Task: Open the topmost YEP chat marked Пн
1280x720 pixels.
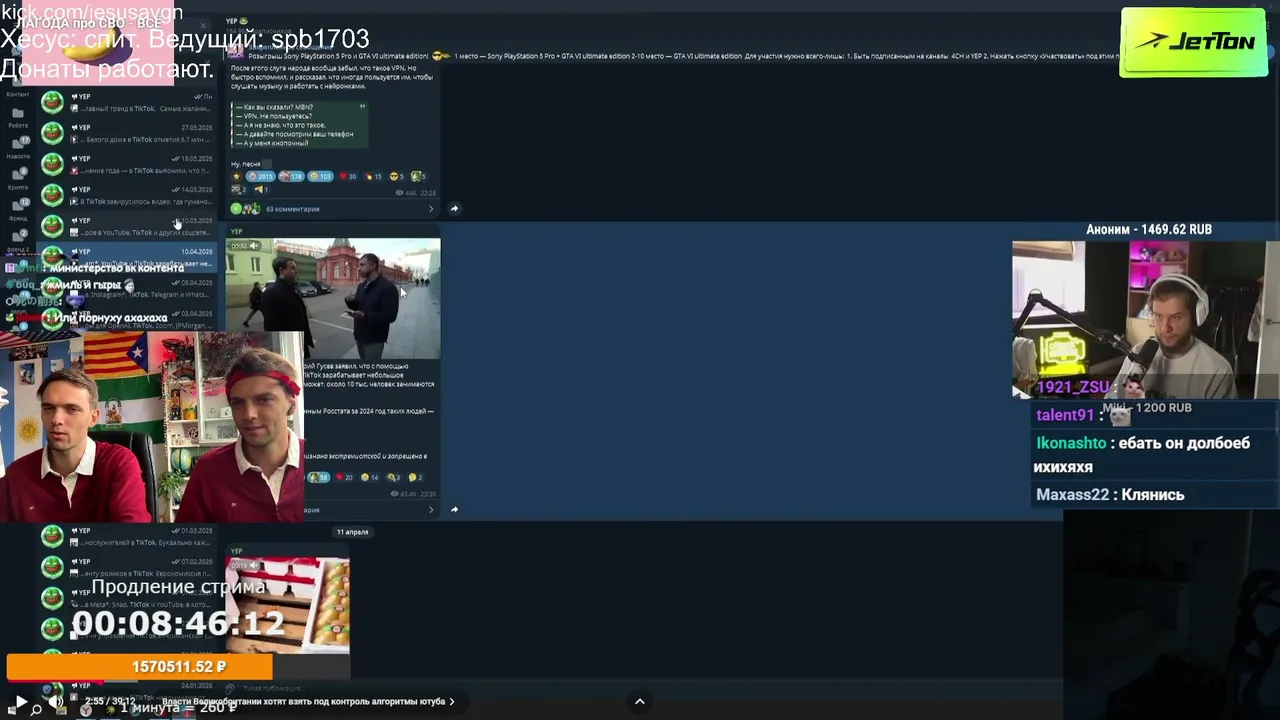Action: (x=127, y=102)
